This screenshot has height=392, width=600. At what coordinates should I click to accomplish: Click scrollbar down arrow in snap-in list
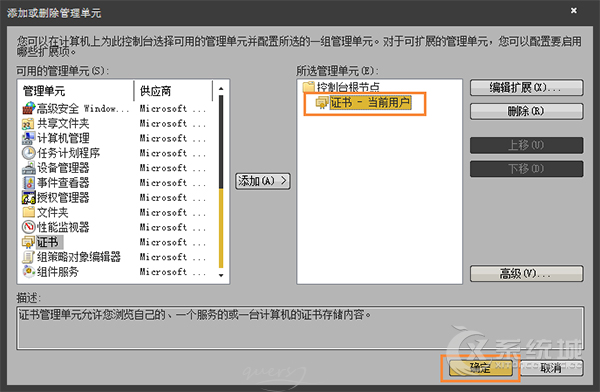(221, 275)
